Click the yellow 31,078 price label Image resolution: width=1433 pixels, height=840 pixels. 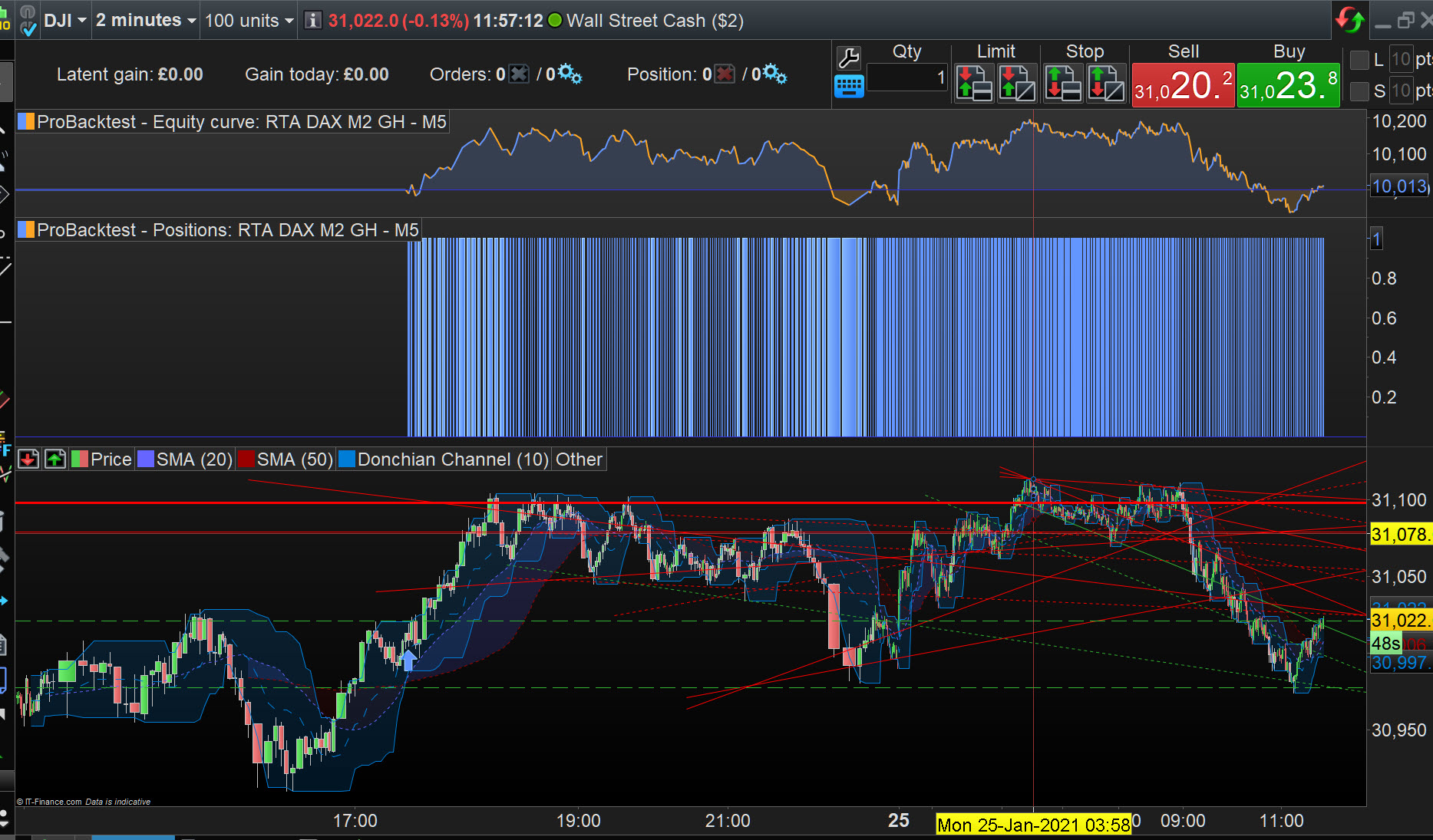click(x=1401, y=534)
